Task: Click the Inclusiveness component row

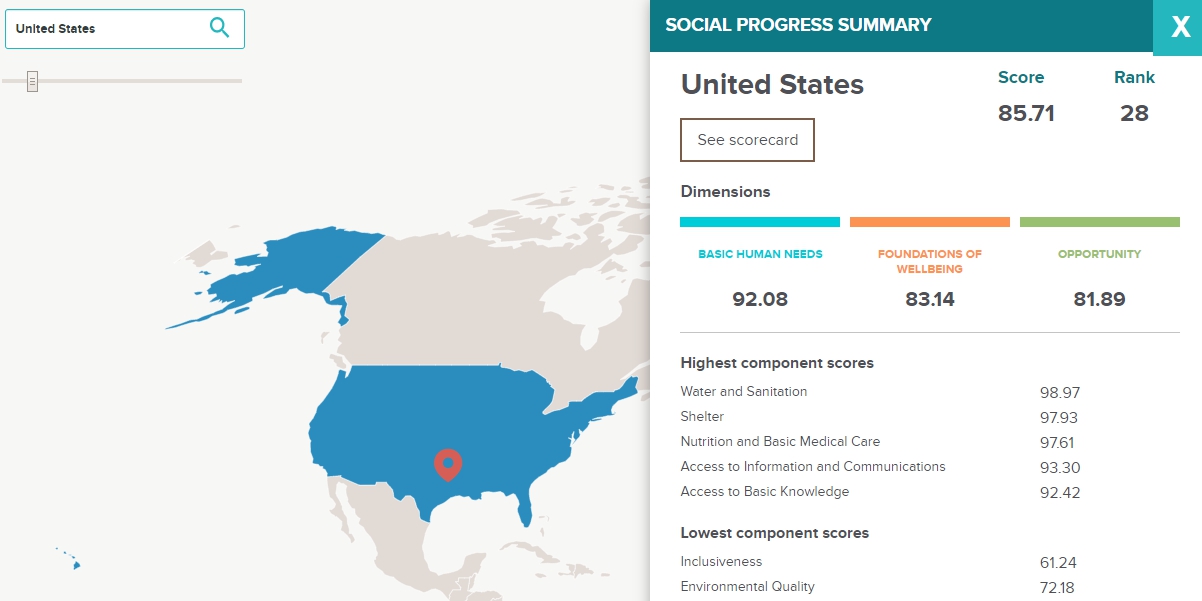Action: click(x=880, y=562)
